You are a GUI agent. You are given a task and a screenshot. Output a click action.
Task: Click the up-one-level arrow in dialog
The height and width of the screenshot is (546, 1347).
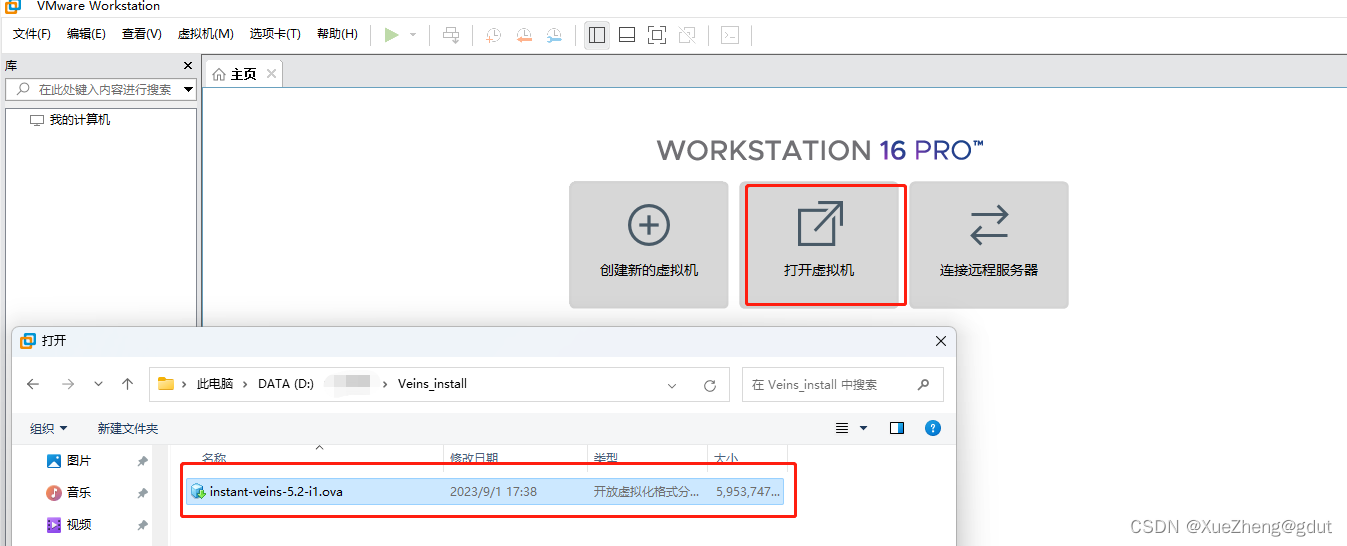127,384
